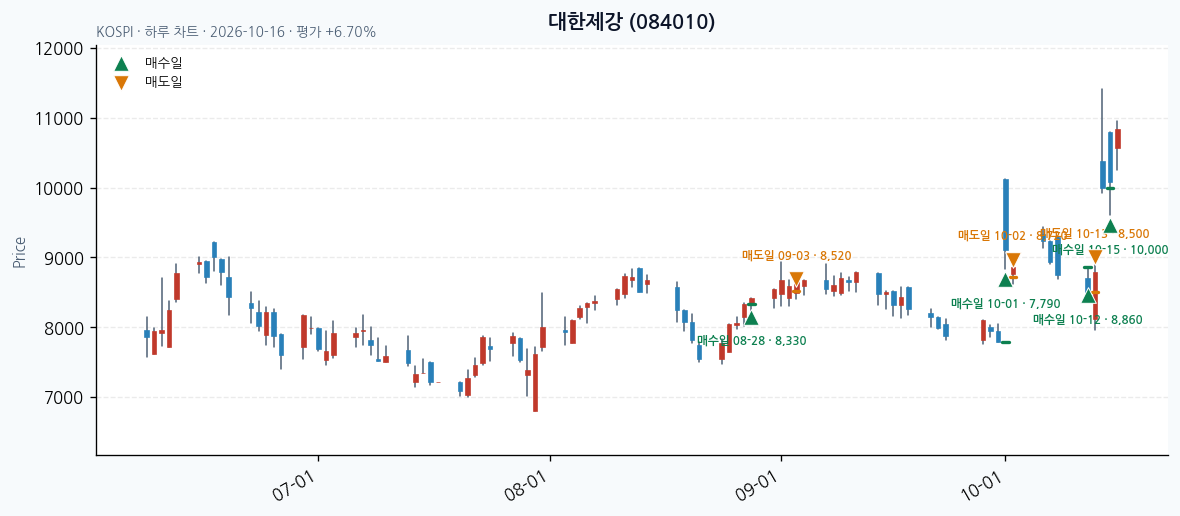Click y-axis tick '12000'

[x=59, y=50]
